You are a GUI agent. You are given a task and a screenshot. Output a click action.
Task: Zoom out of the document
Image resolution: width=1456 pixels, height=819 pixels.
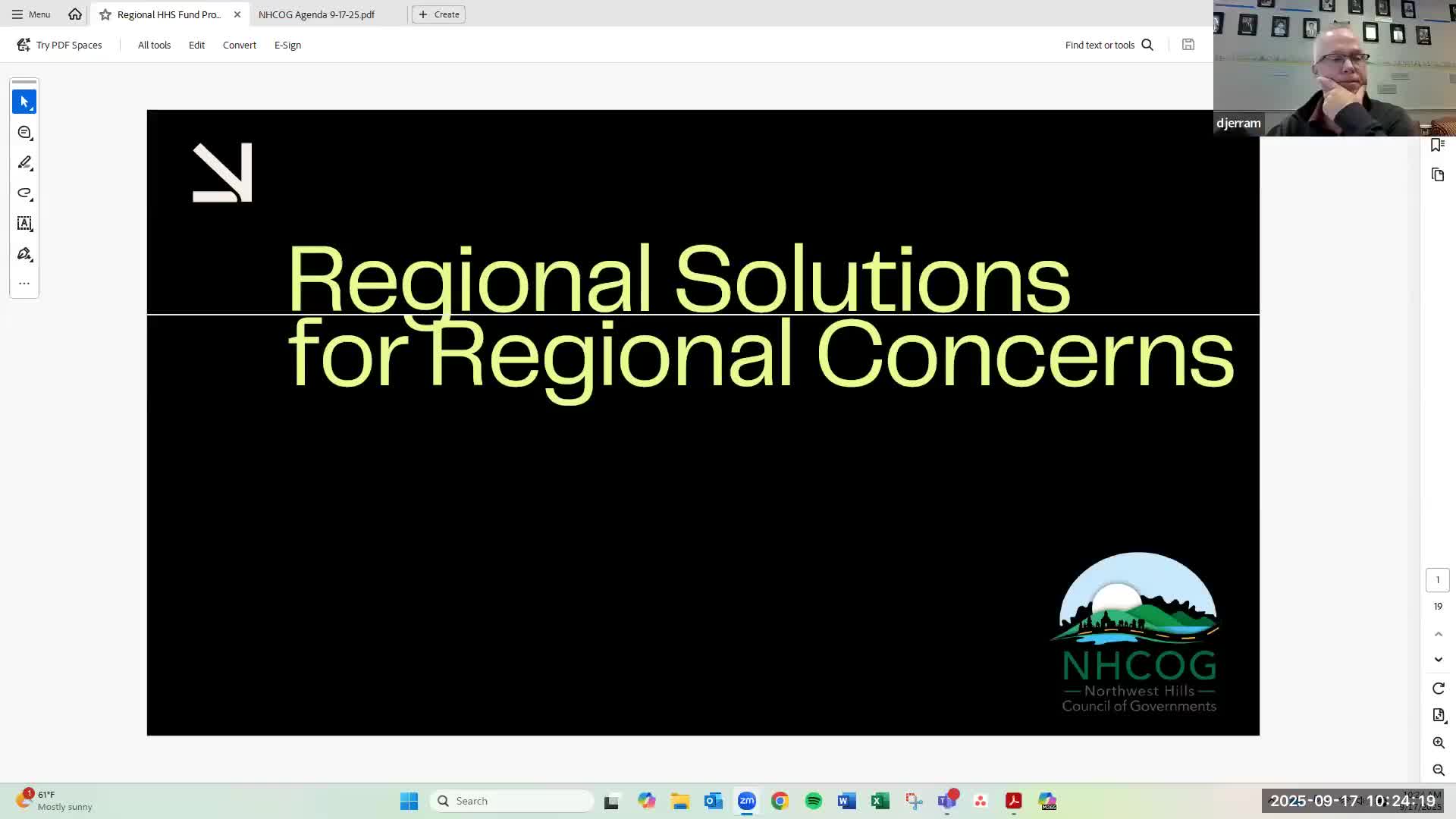point(1438,770)
